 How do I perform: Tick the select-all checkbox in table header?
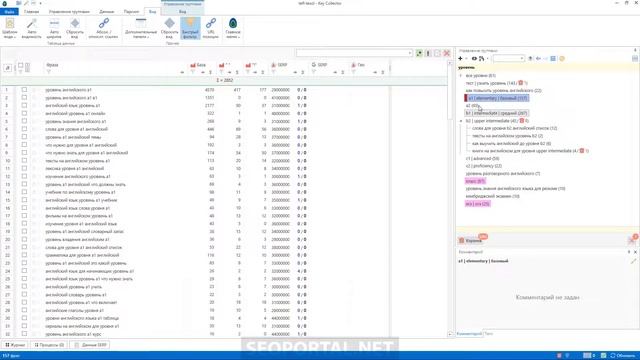tap(20, 65)
